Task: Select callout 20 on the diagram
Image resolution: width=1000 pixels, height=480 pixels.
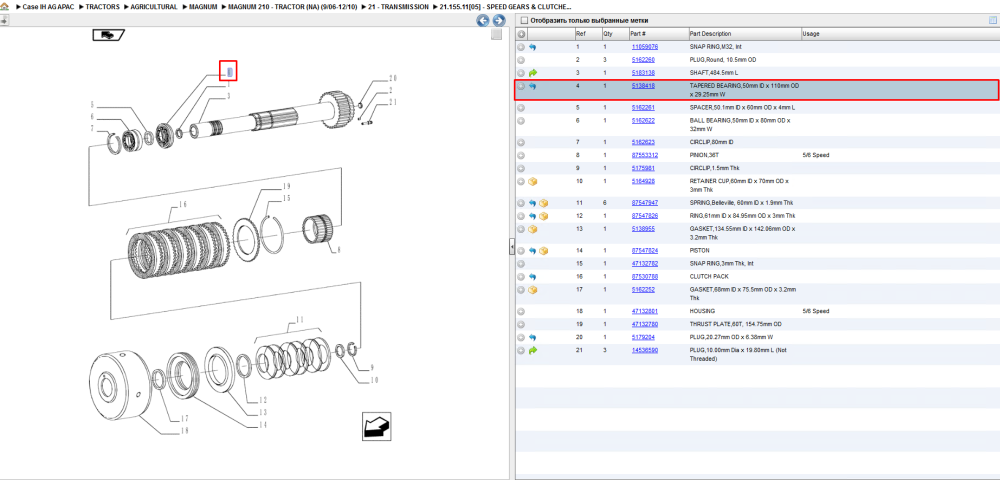Action: pyautogui.click(x=392, y=79)
